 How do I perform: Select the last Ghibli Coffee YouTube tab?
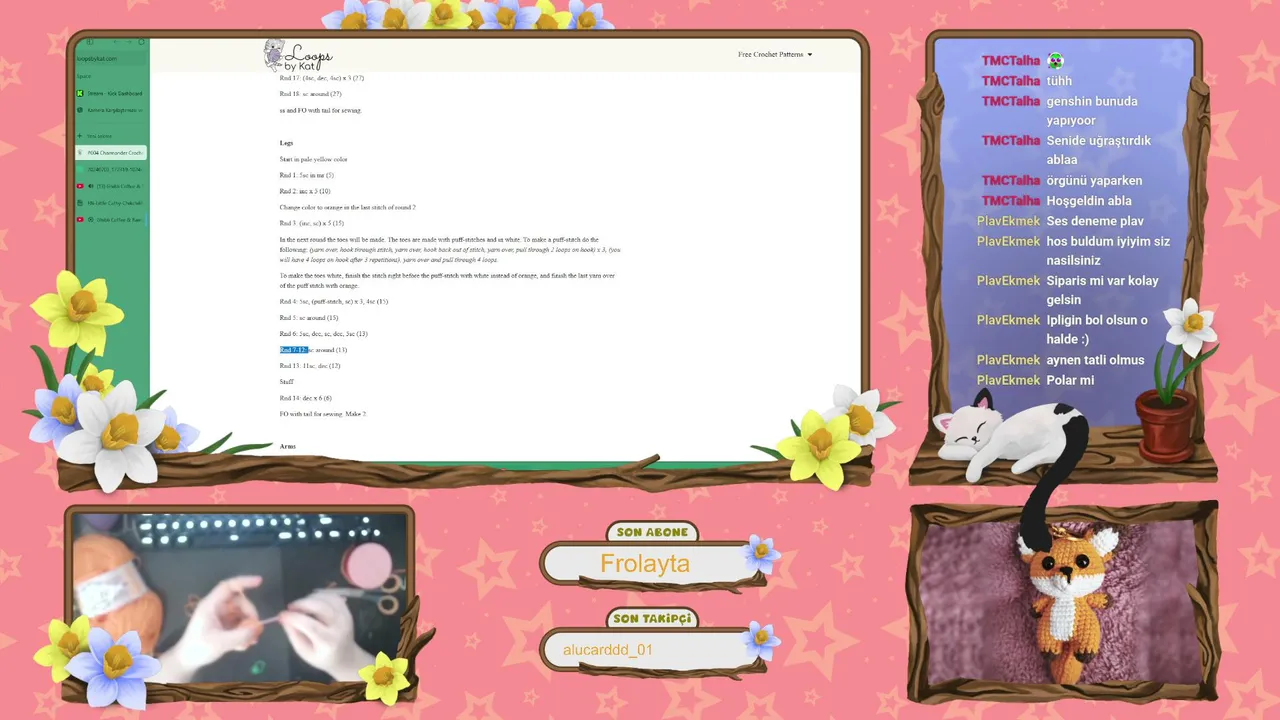tap(111, 219)
